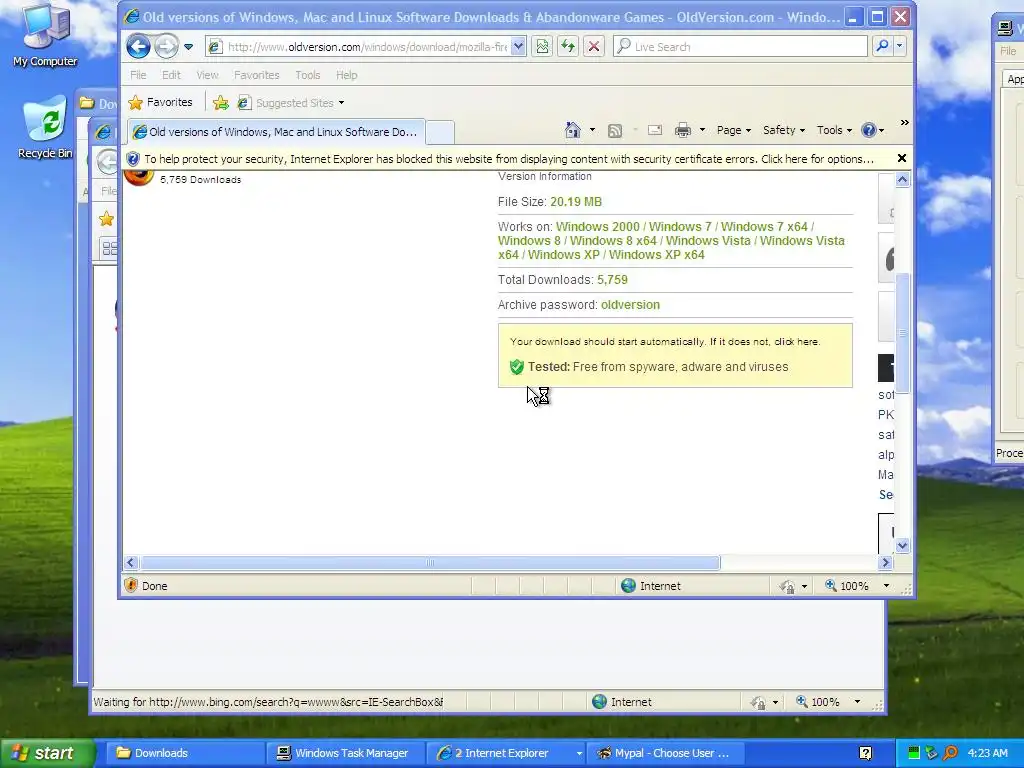Go to Home page icon
Image resolution: width=1024 pixels, height=768 pixels.
[573, 130]
